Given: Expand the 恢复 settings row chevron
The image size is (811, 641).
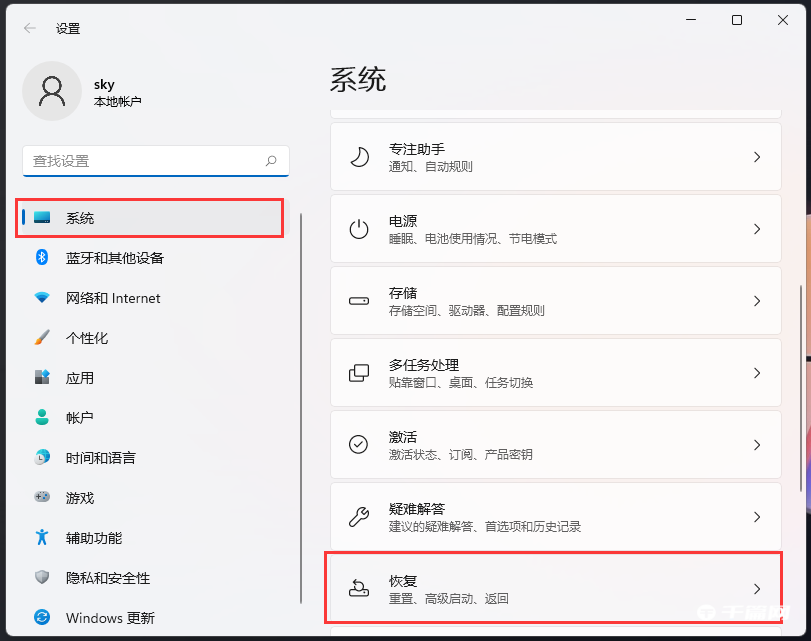Looking at the screenshot, I should (x=758, y=589).
